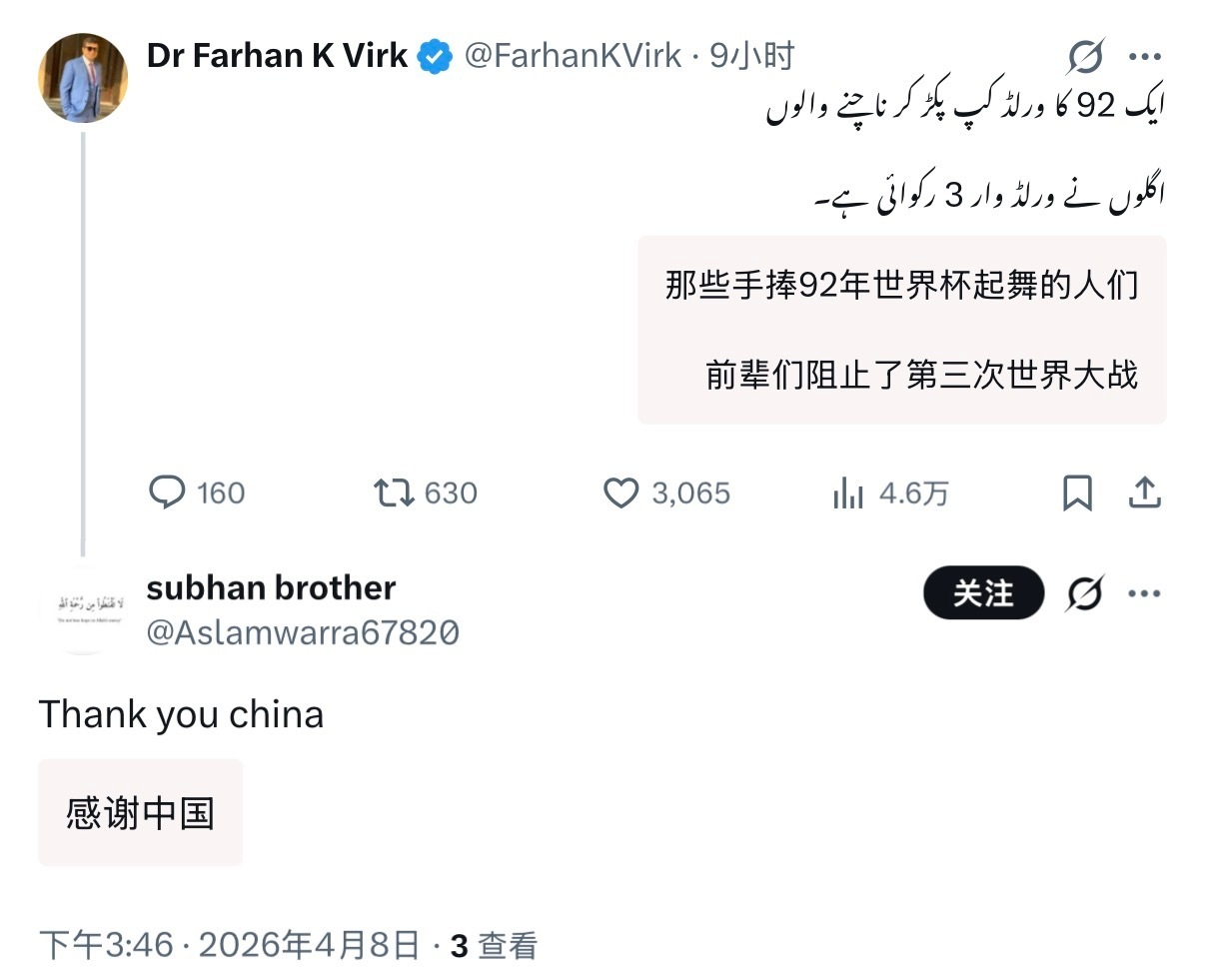This screenshot has width=1205, height=980.
Task: Click the repost icon showing 630
Action: tap(395, 491)
